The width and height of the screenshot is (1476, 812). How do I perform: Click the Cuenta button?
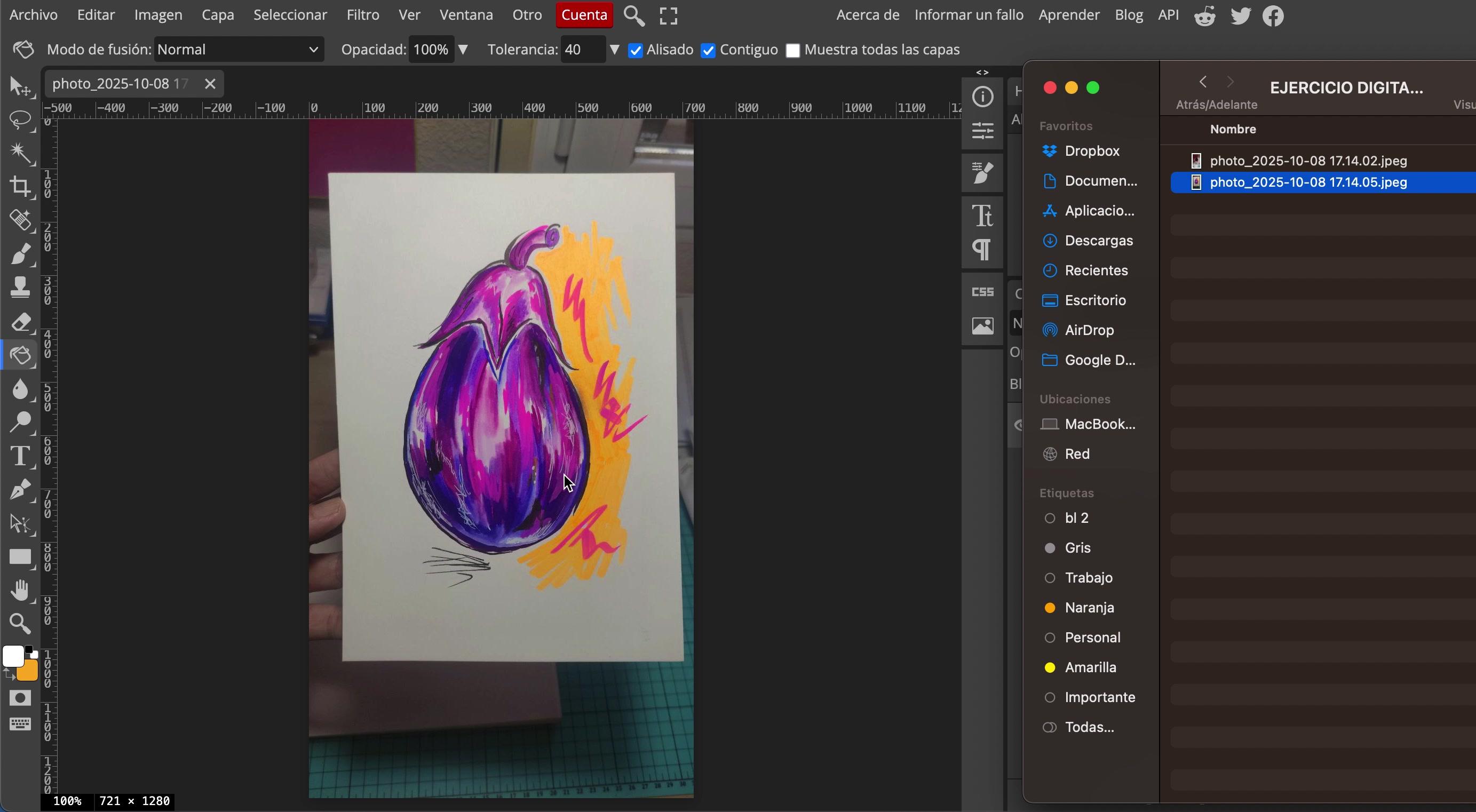584,15
